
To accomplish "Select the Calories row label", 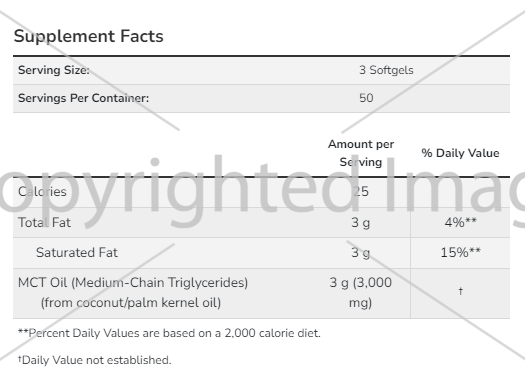I will point(42,192).
